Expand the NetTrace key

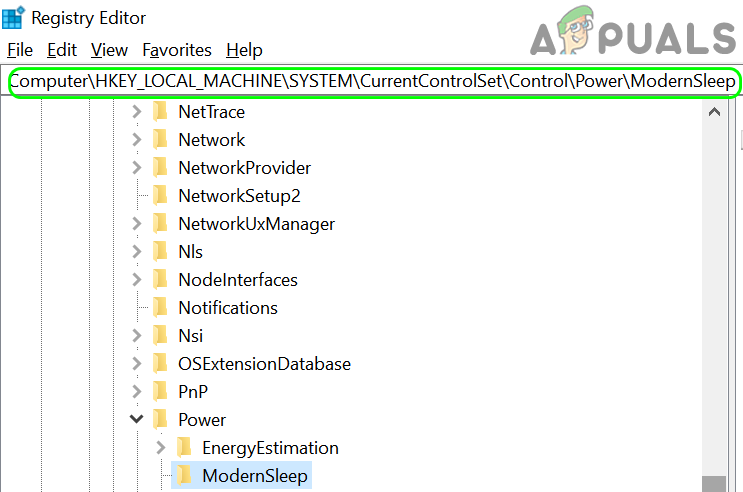click(x=137, y=112)
